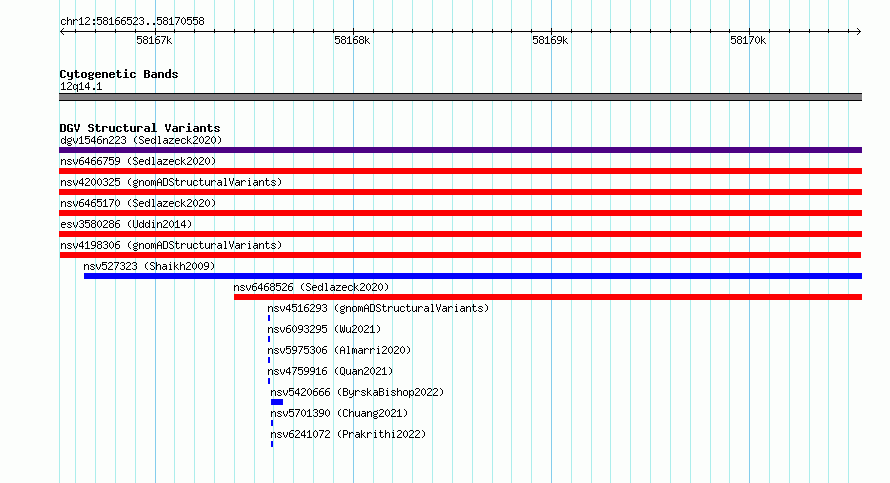
Task: Click the red nsv4198306 variant bar
Action: point(460,255)
